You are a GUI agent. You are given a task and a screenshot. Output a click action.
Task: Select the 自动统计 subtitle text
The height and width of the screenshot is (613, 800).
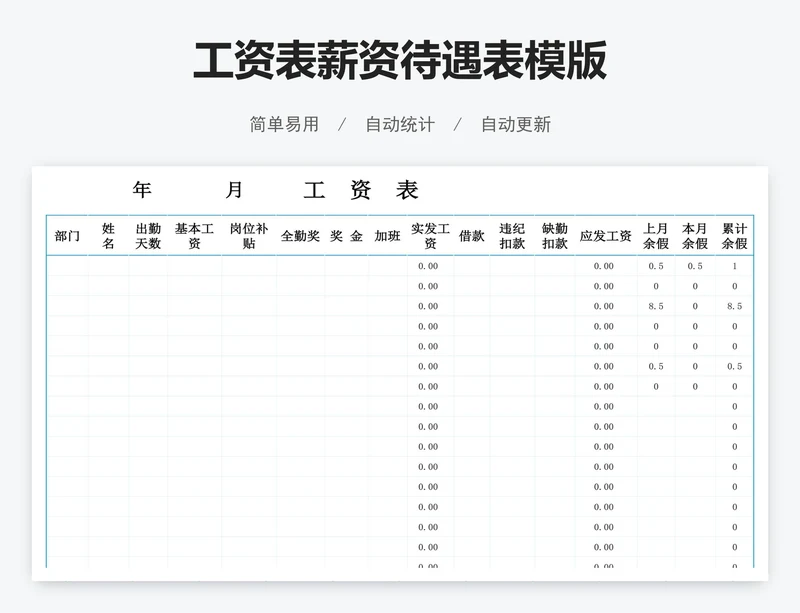coord(400,125)
